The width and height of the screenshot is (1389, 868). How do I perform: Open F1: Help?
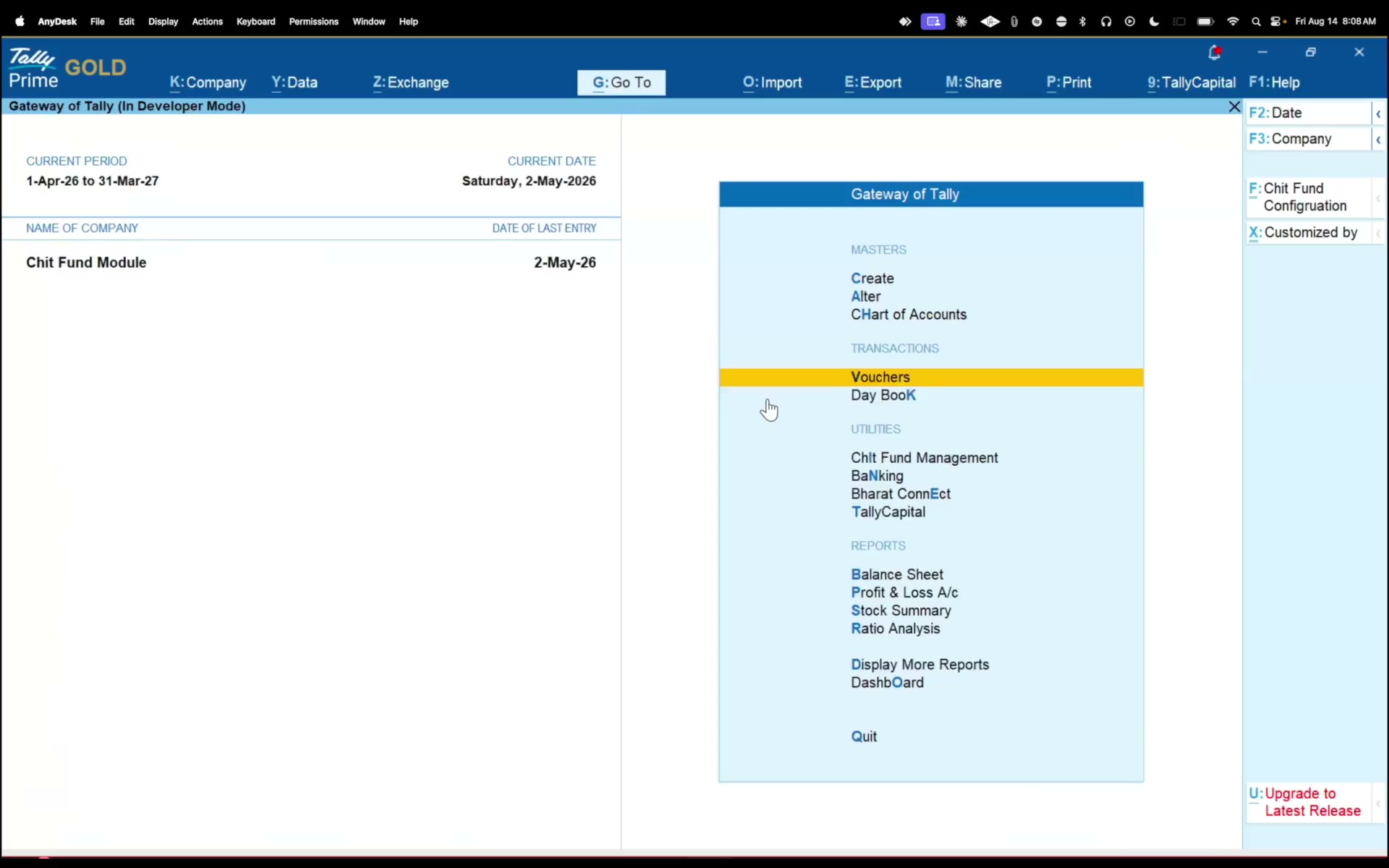(x=1275, y=82)
